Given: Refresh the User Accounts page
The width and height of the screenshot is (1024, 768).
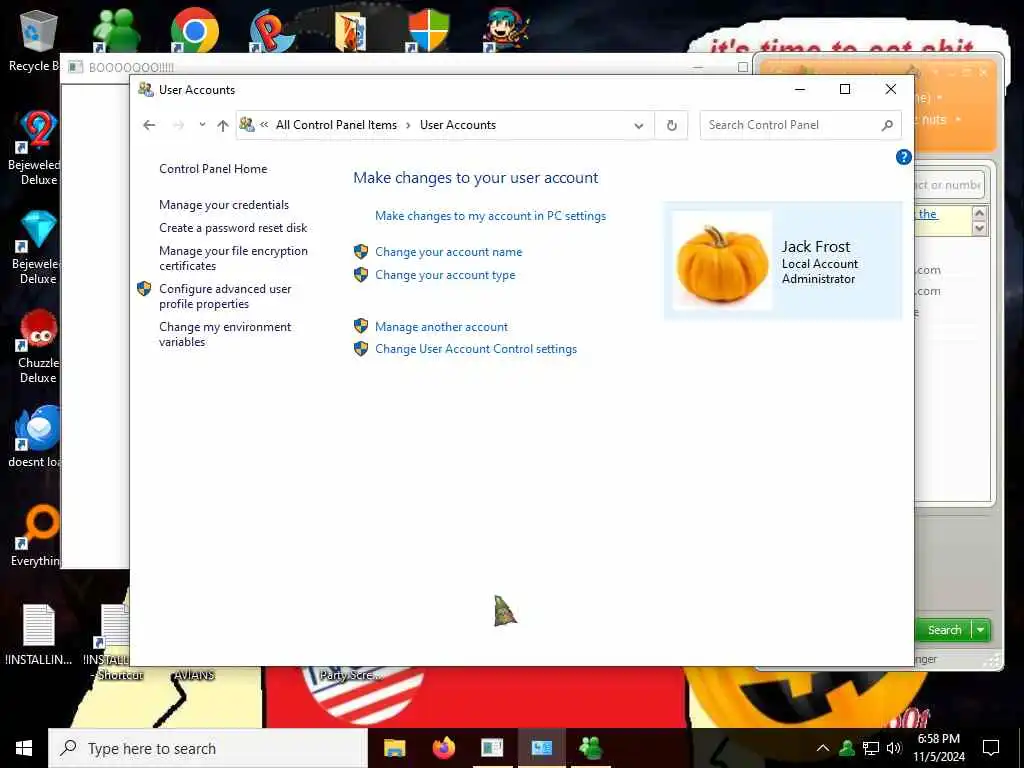Looking at the screenshot, I should point(671,125).
